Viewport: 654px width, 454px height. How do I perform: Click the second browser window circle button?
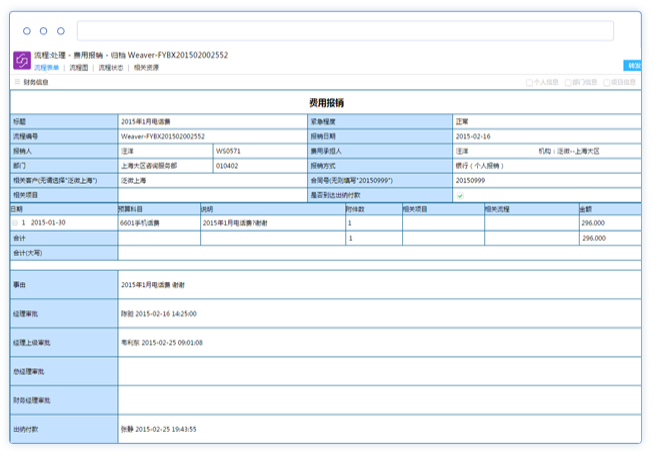44,31
